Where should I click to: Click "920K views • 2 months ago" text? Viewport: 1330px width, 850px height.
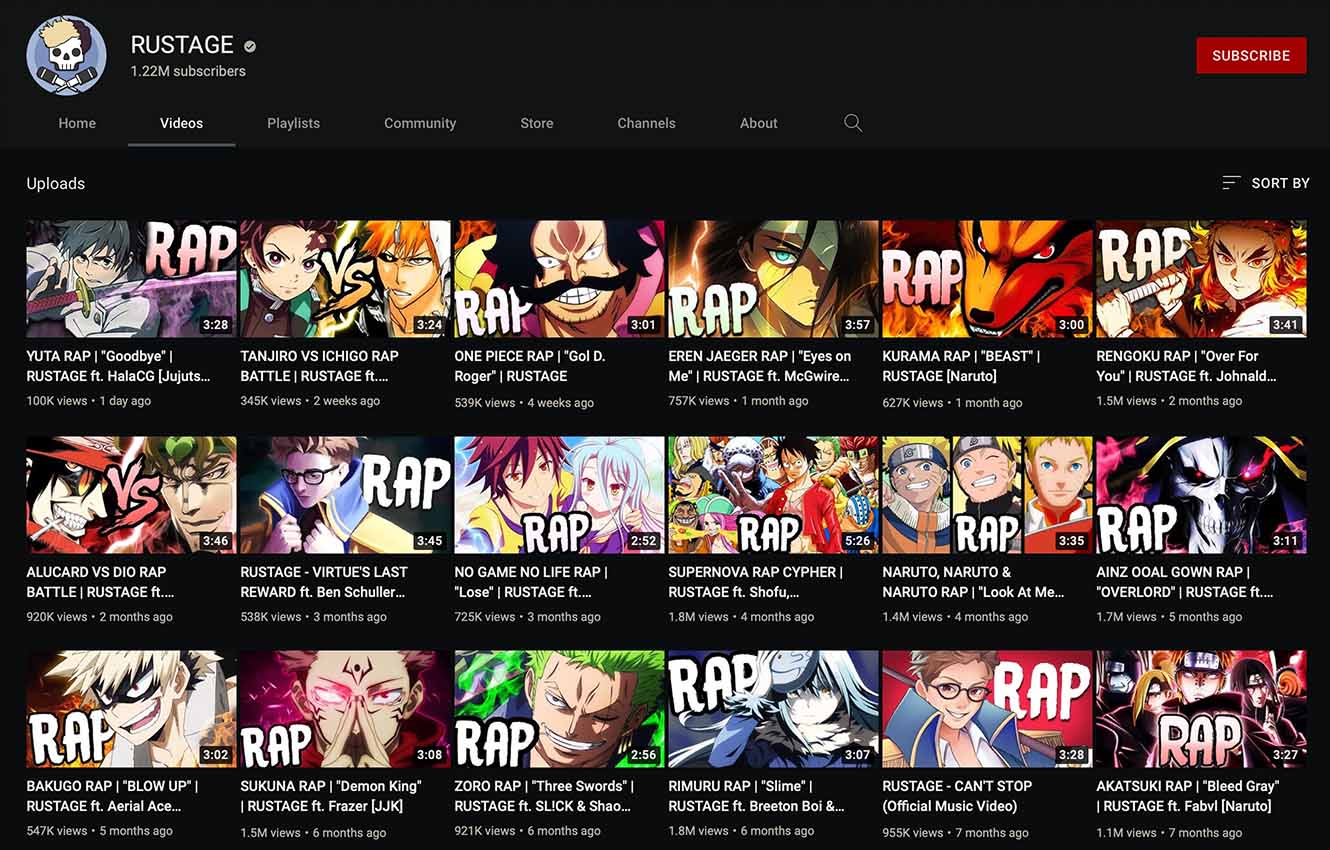(99, 617)
